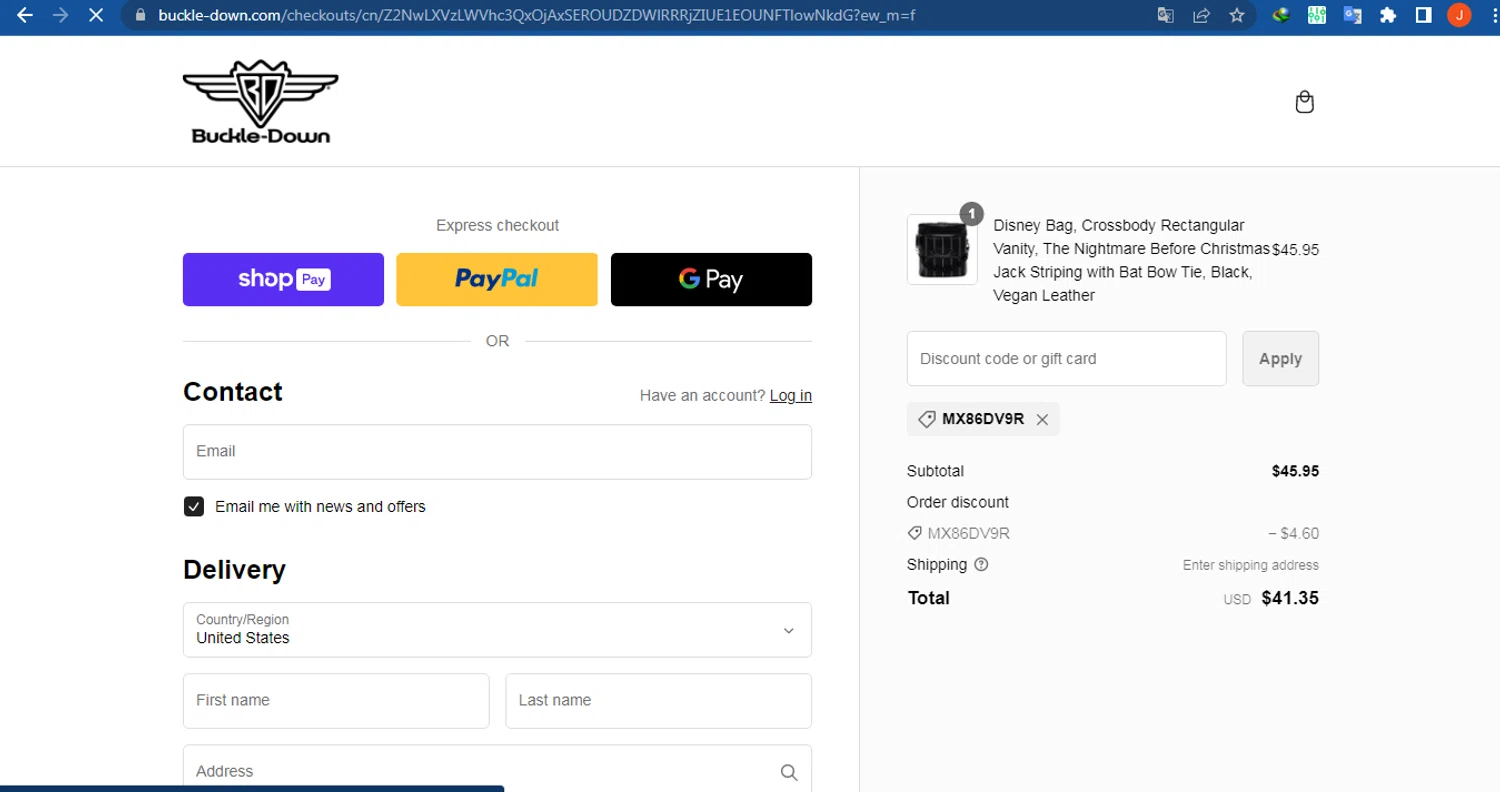Pay with Shop Pay

click(283, 279)
